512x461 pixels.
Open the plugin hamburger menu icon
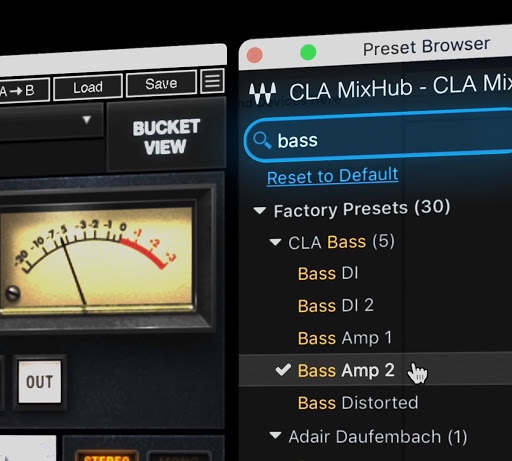coord(212,81)
